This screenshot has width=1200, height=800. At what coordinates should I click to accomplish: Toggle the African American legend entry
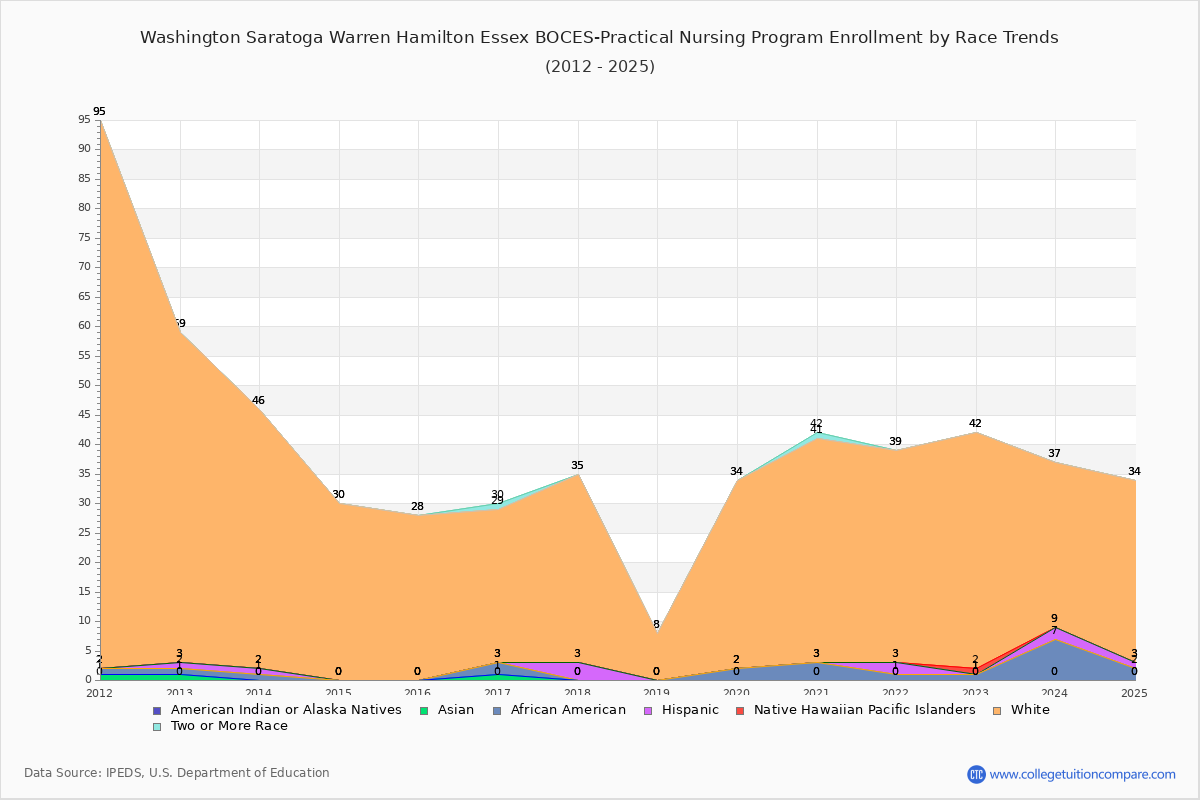click(x=559, y=710)
